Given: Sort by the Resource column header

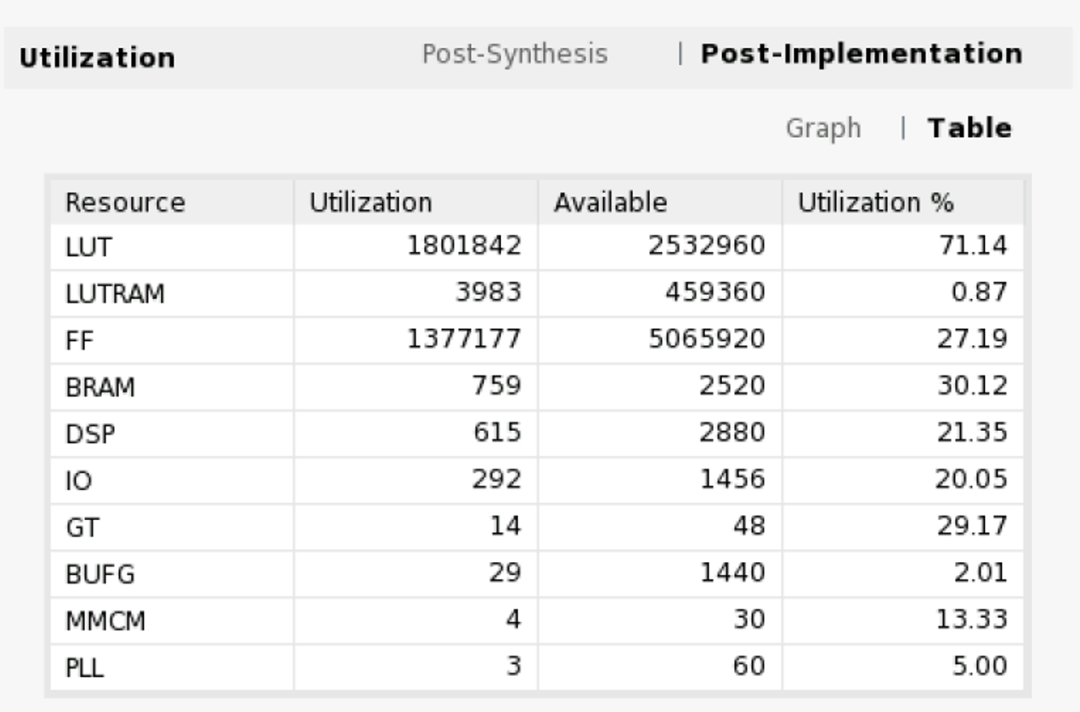Looking at the screenshot, I should pyautogui.click(x=125, y=203).
